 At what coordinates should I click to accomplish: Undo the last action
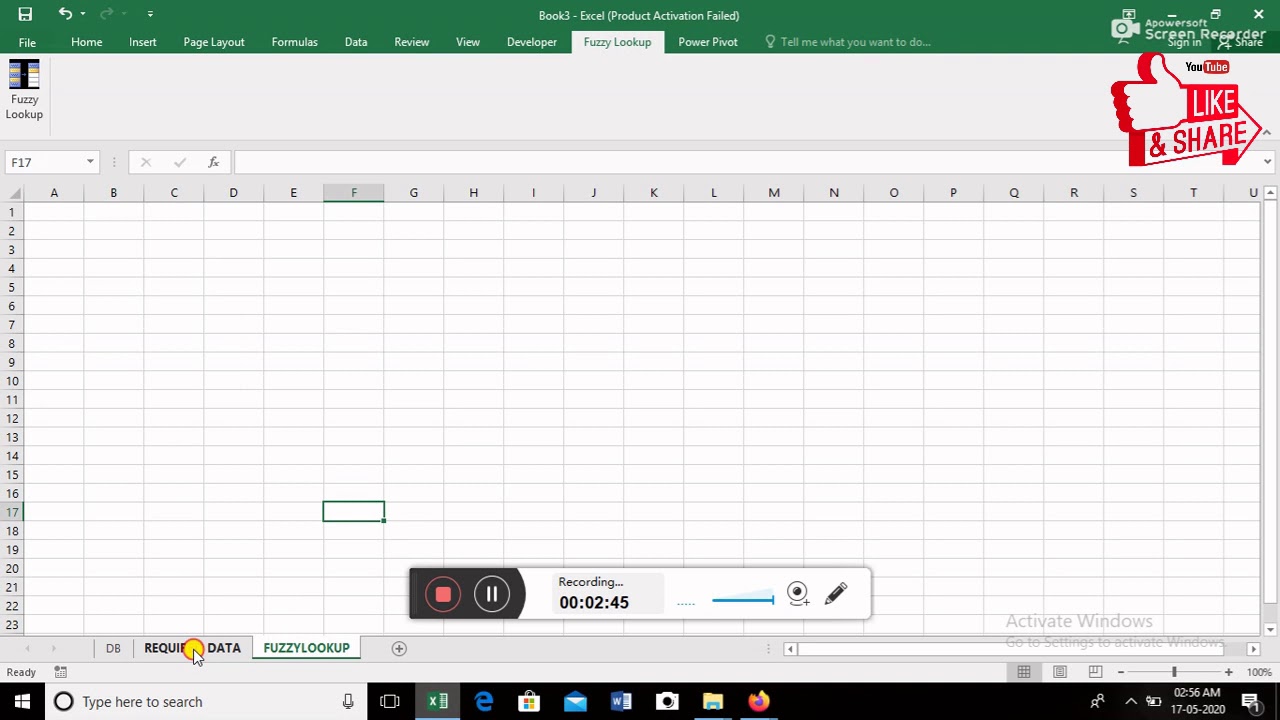[x=65, y=14]
